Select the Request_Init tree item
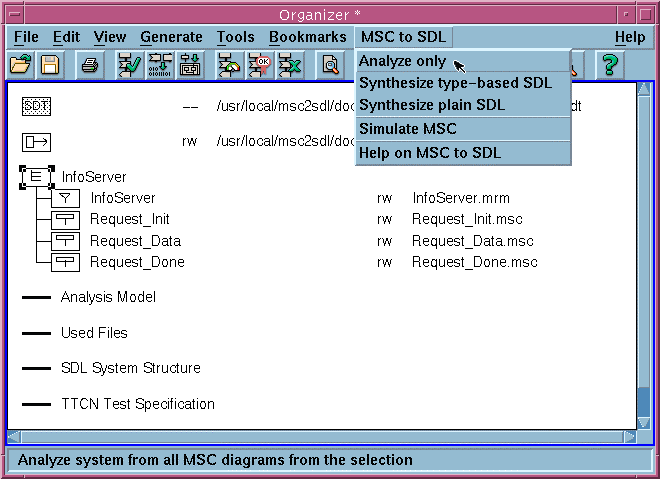 (130, 219)
